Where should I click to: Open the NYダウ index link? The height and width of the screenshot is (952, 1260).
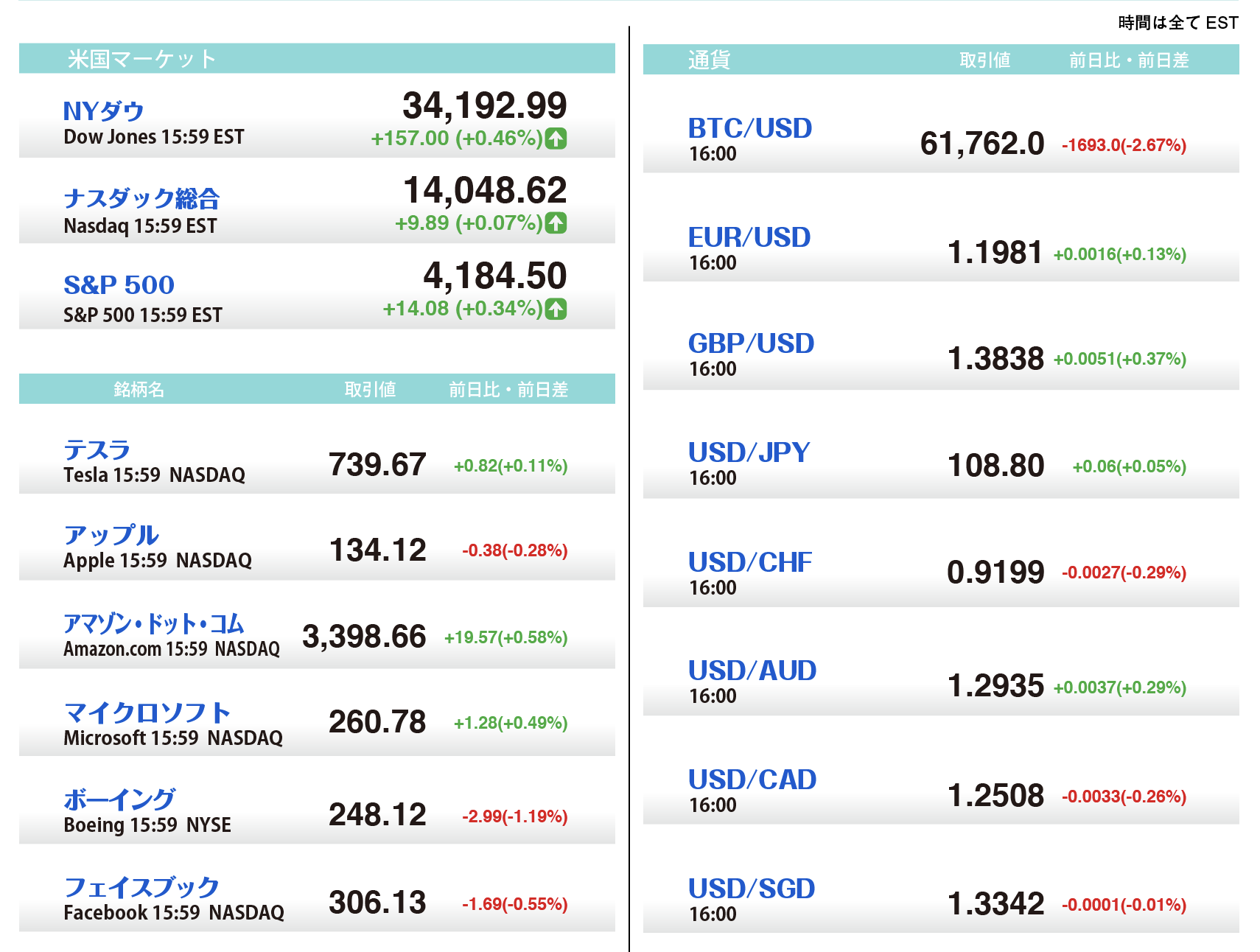point(103,111)
